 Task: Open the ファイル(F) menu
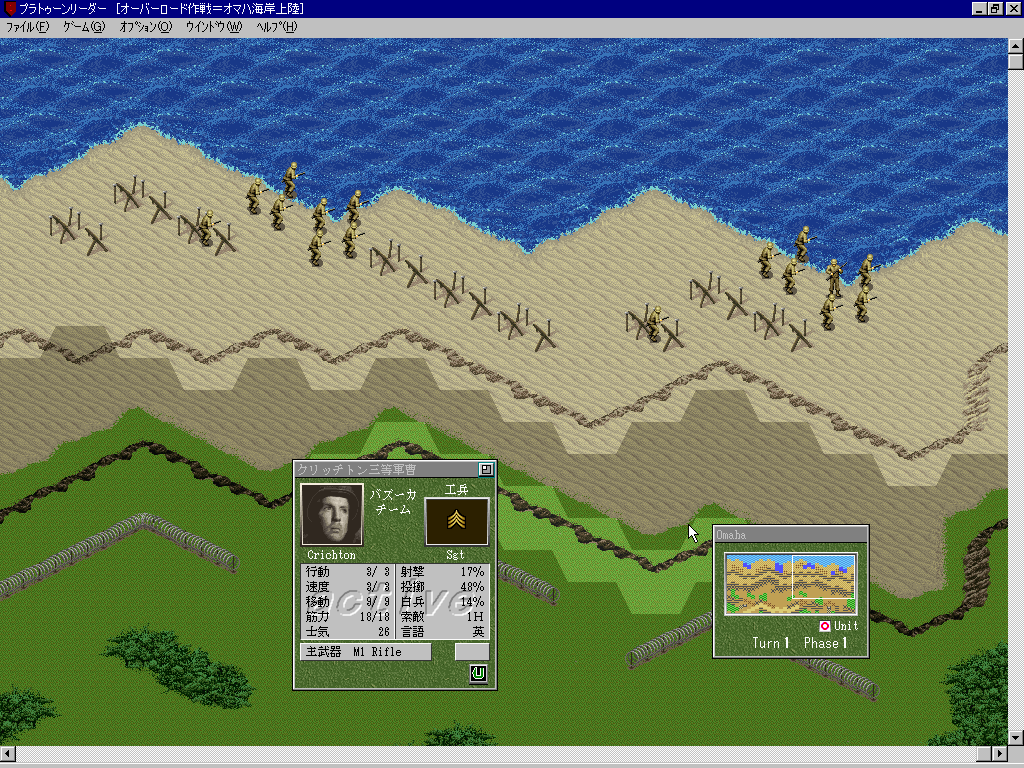pos(27,27)
